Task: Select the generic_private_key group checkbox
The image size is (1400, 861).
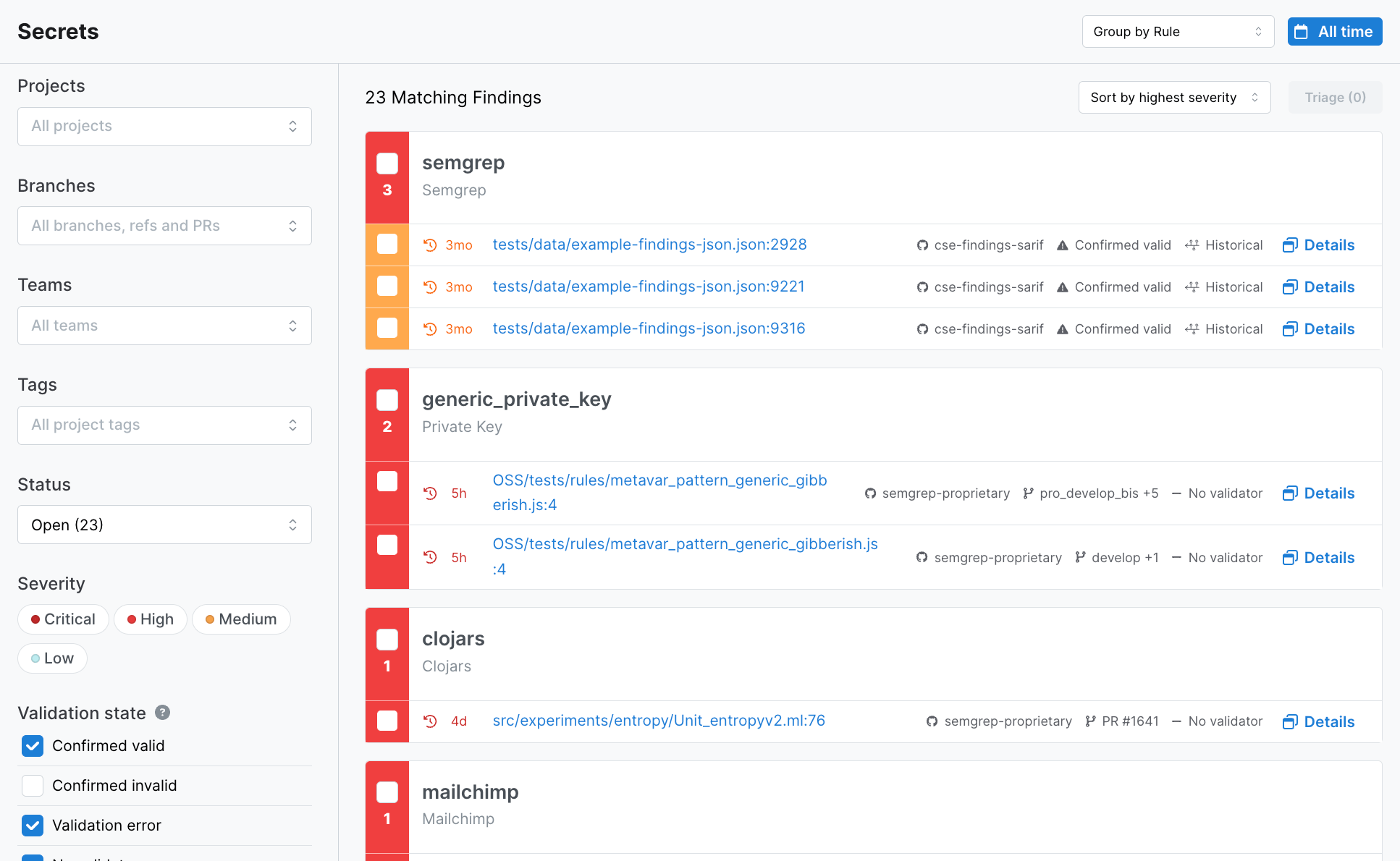Action: click(387, 400)
